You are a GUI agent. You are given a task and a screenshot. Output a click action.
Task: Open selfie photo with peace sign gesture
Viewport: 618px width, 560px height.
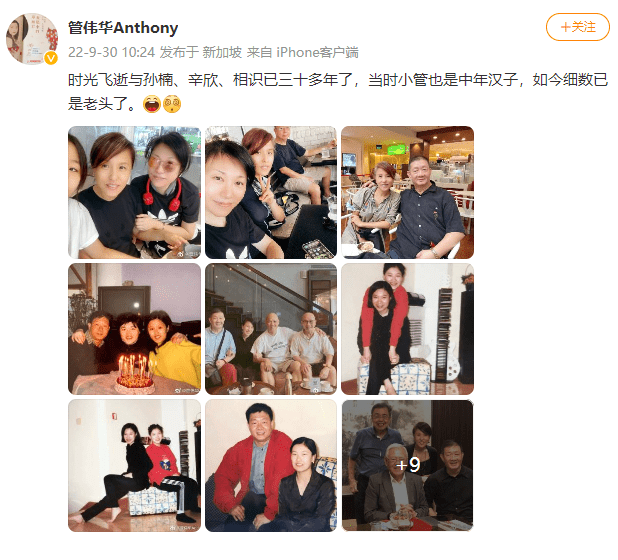point(271,192)
